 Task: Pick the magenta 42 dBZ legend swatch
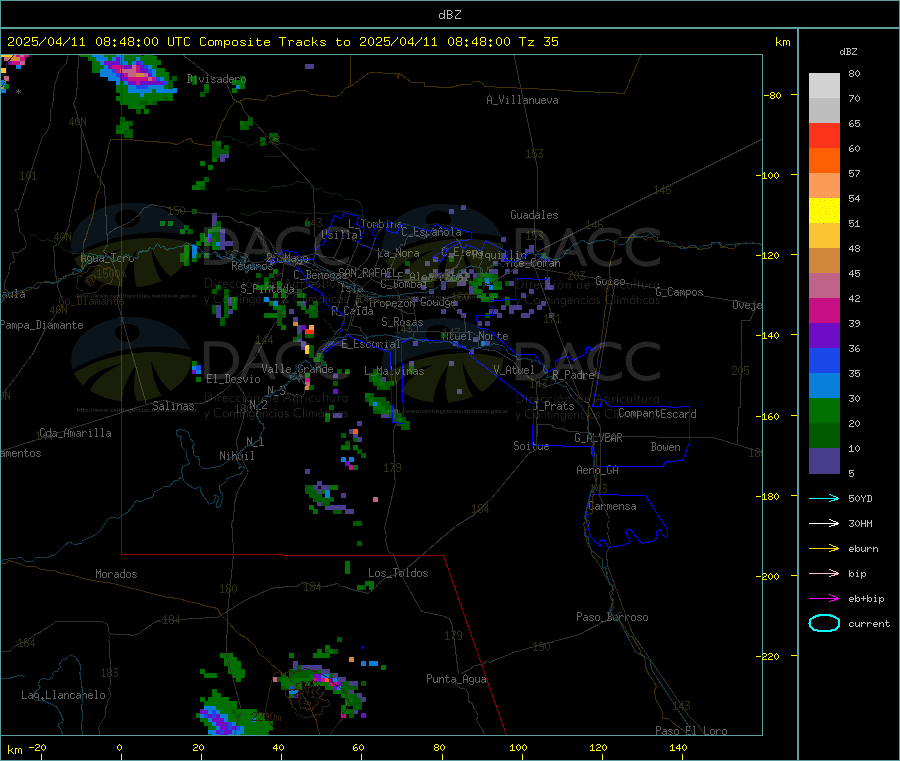(x=824, y=310)
